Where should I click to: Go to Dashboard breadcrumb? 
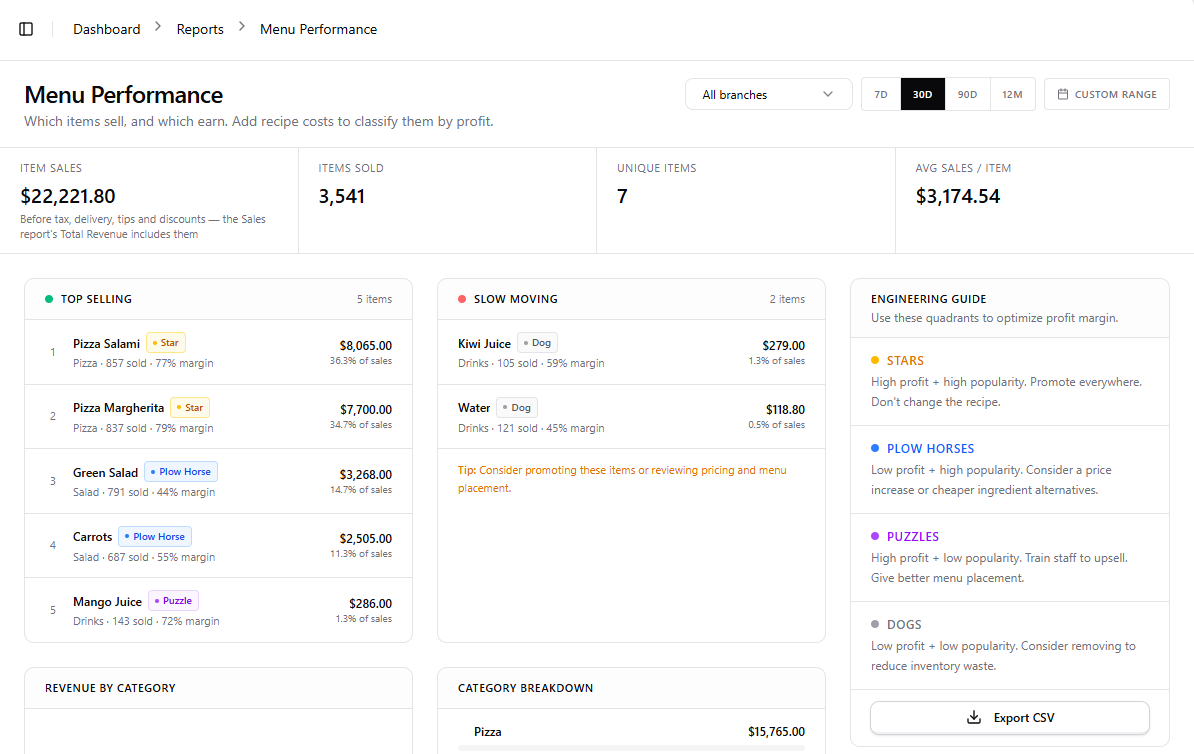107,29
